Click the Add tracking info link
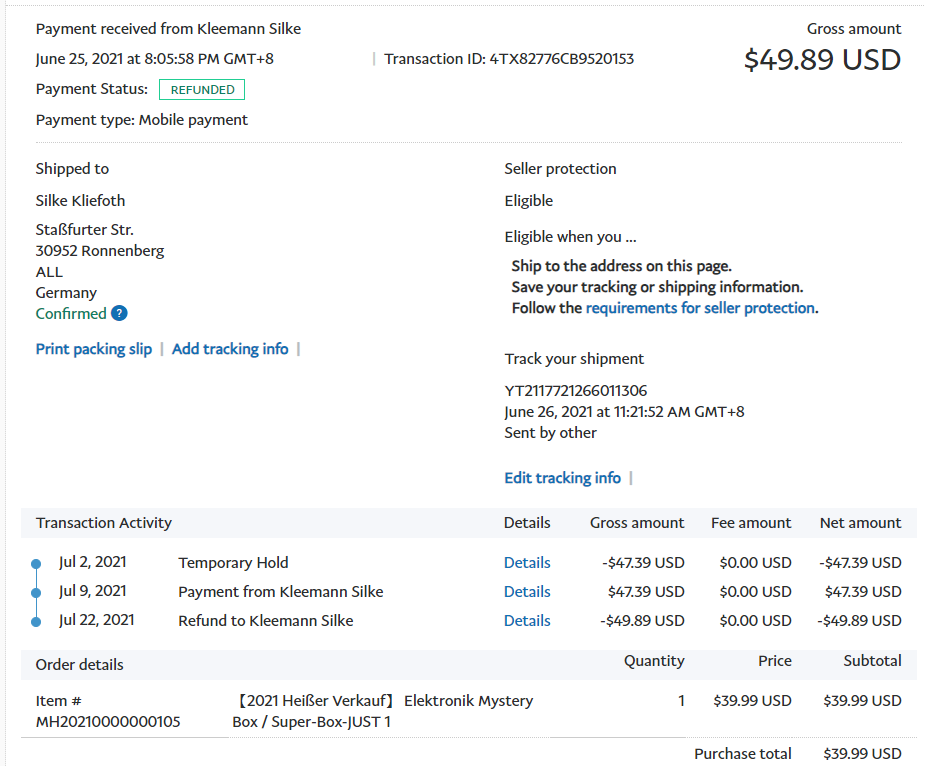 pos(230,349)
